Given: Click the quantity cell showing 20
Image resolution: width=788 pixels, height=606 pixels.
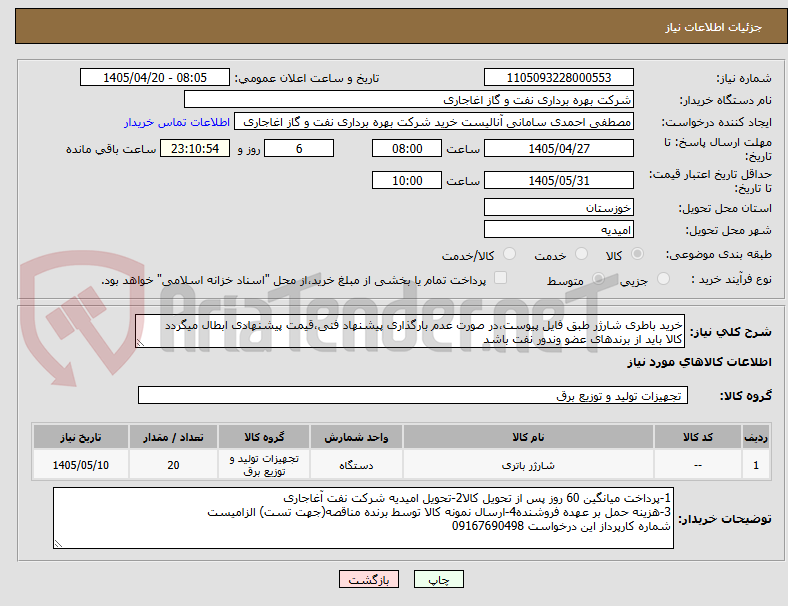Looking at the screenshot, I should point(173,465).
